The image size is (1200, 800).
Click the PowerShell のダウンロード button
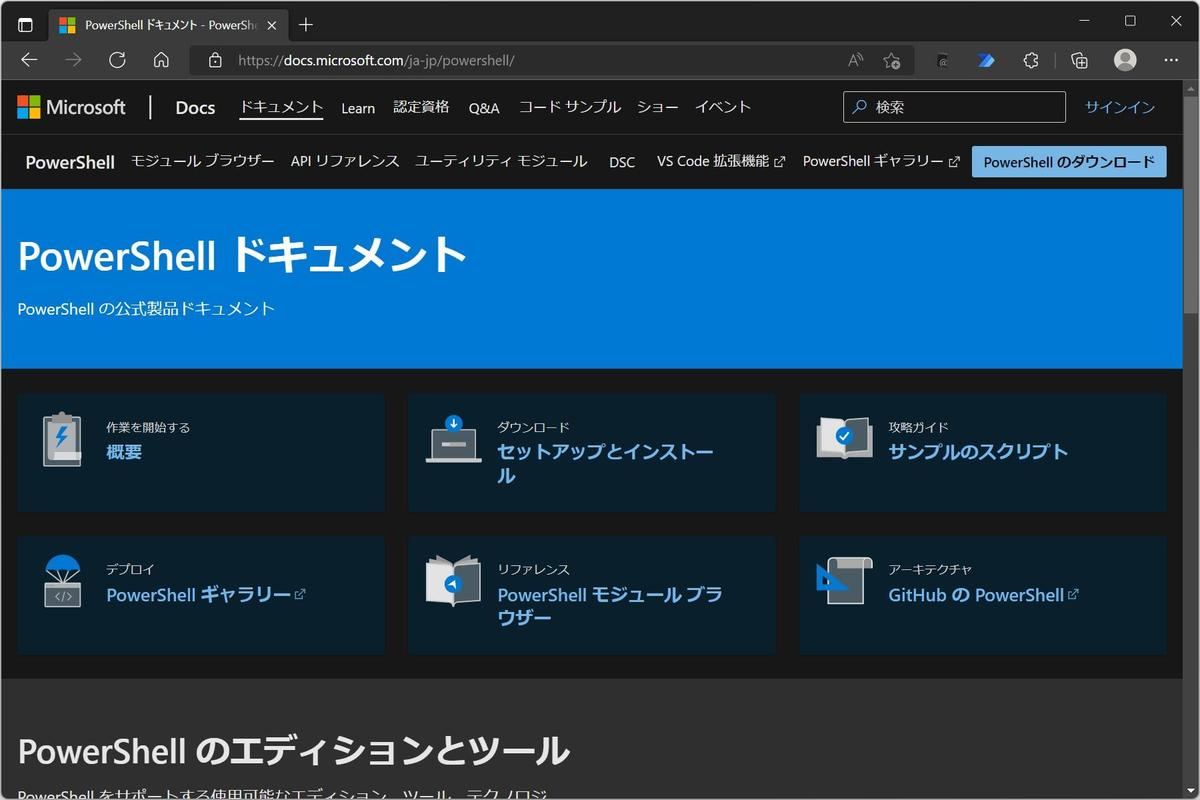[1069, 162]
